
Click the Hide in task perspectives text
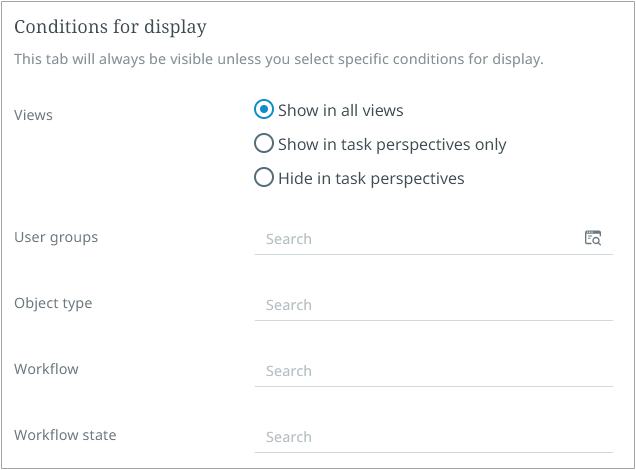[371, 178]
